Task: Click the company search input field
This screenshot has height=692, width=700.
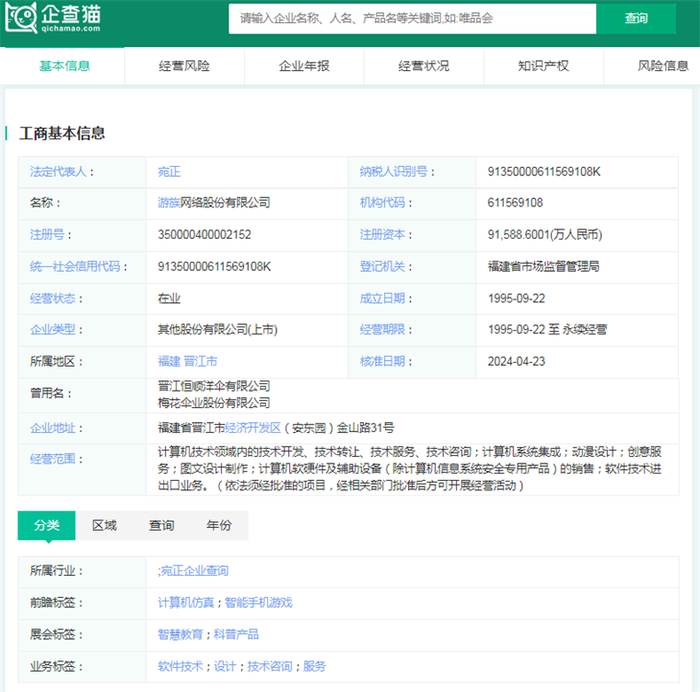Action: click(x=412, y=19)
